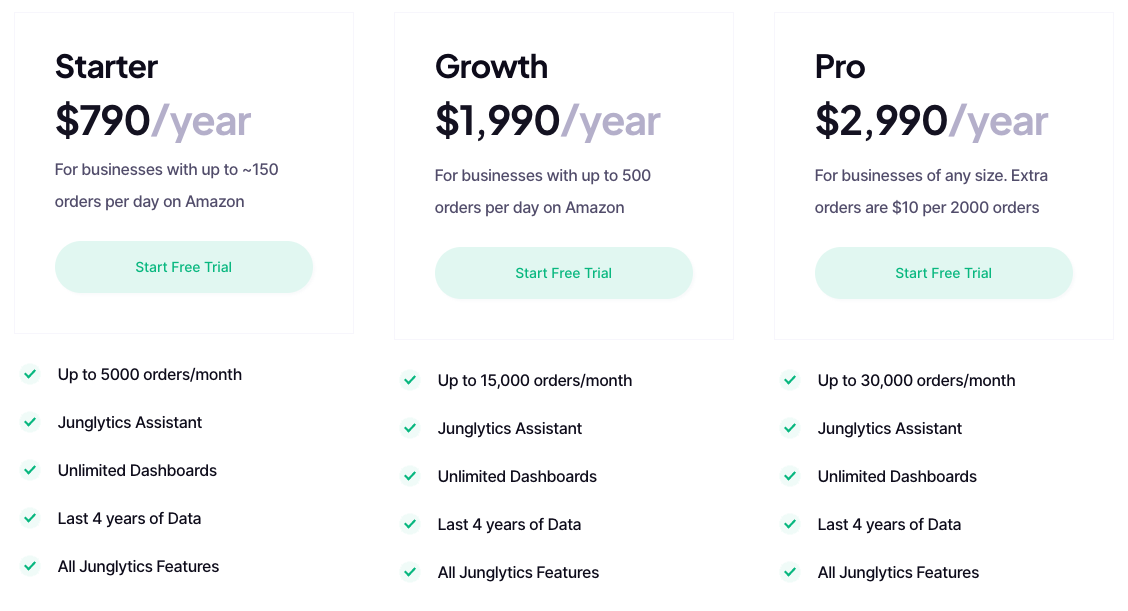Image resolution: width=1128 pixels, height=611 pixels.
Task: Click checkmark beside Up to 30,000 orders/month
Action: 790,380
